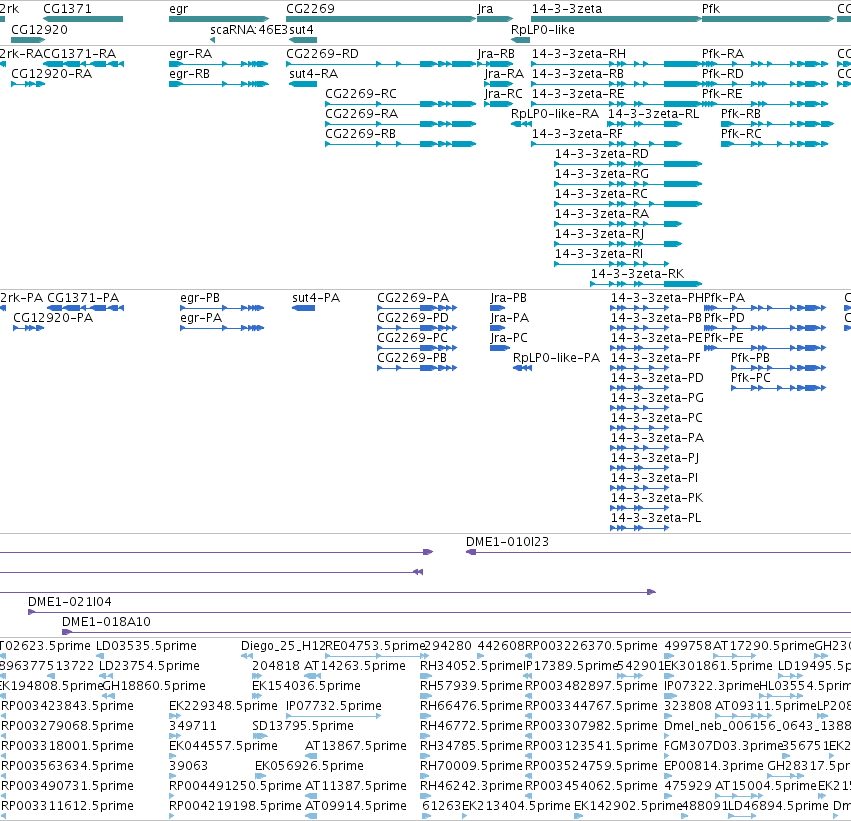Click EST LD03535.5prime
Image resolution: width=851 pixels, height=821 pixels.
147,645
